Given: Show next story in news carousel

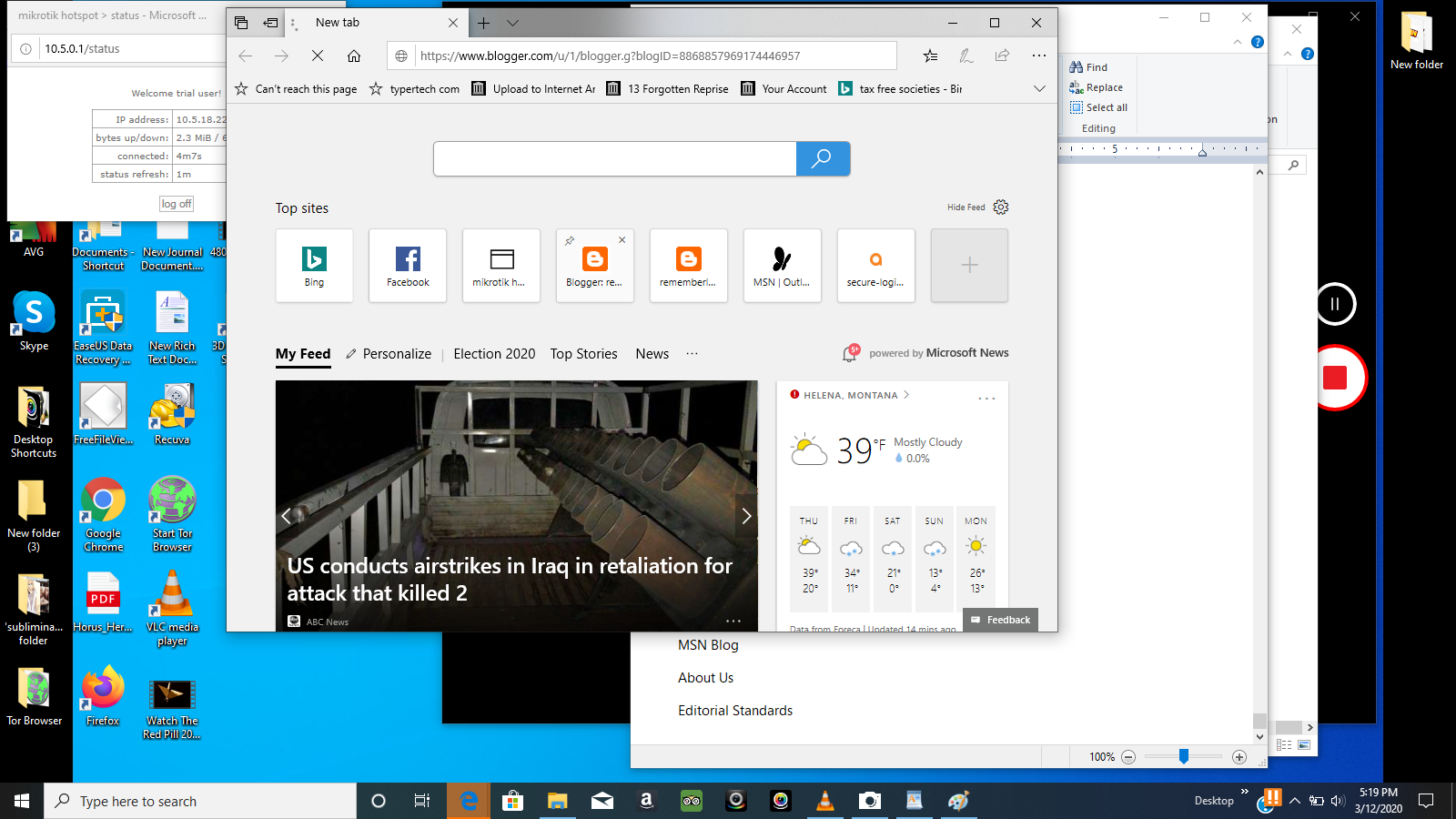Looking at the screenshot, I should (746, 516).
